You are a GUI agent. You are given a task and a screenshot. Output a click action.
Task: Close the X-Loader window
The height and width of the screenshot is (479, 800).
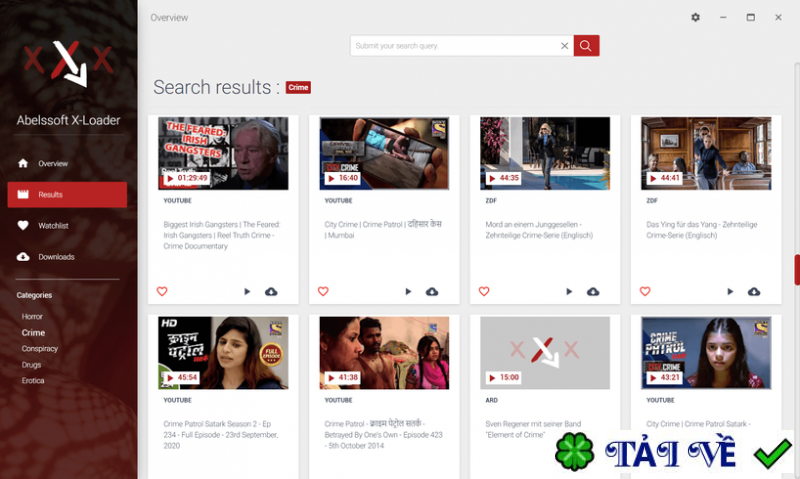(778, 17)
